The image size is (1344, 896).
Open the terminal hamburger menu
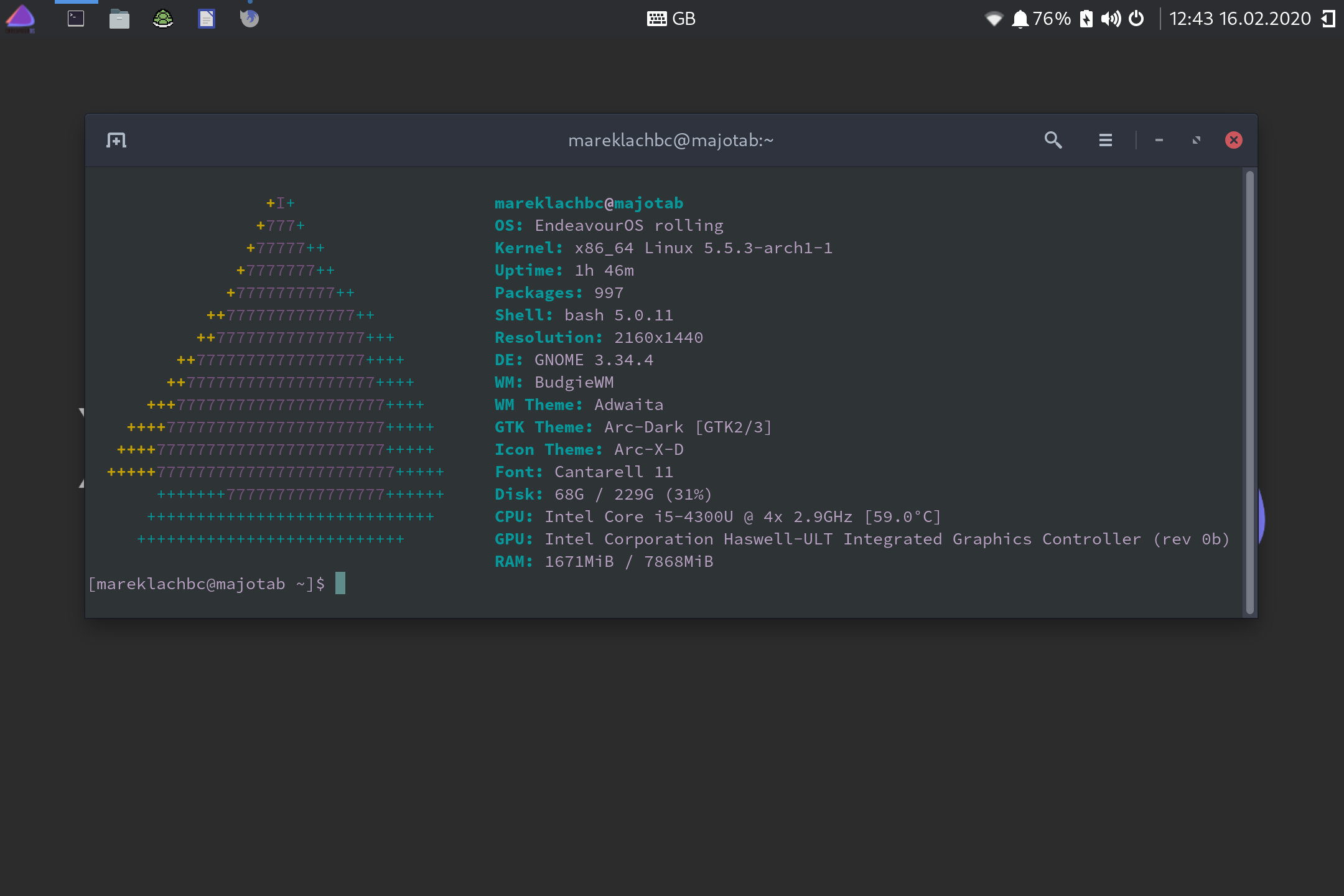pyautogui.click(x=1106, y=140)
